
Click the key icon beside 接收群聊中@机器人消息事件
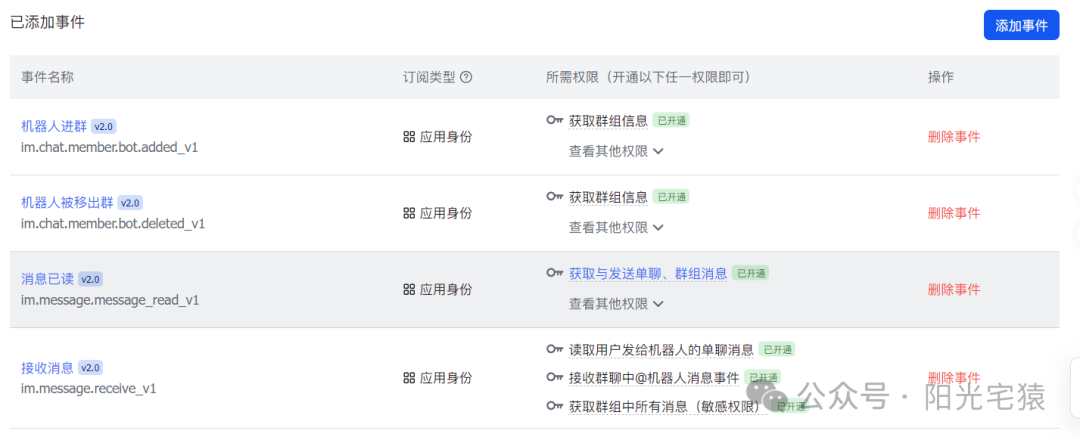[x=554, y=377]
